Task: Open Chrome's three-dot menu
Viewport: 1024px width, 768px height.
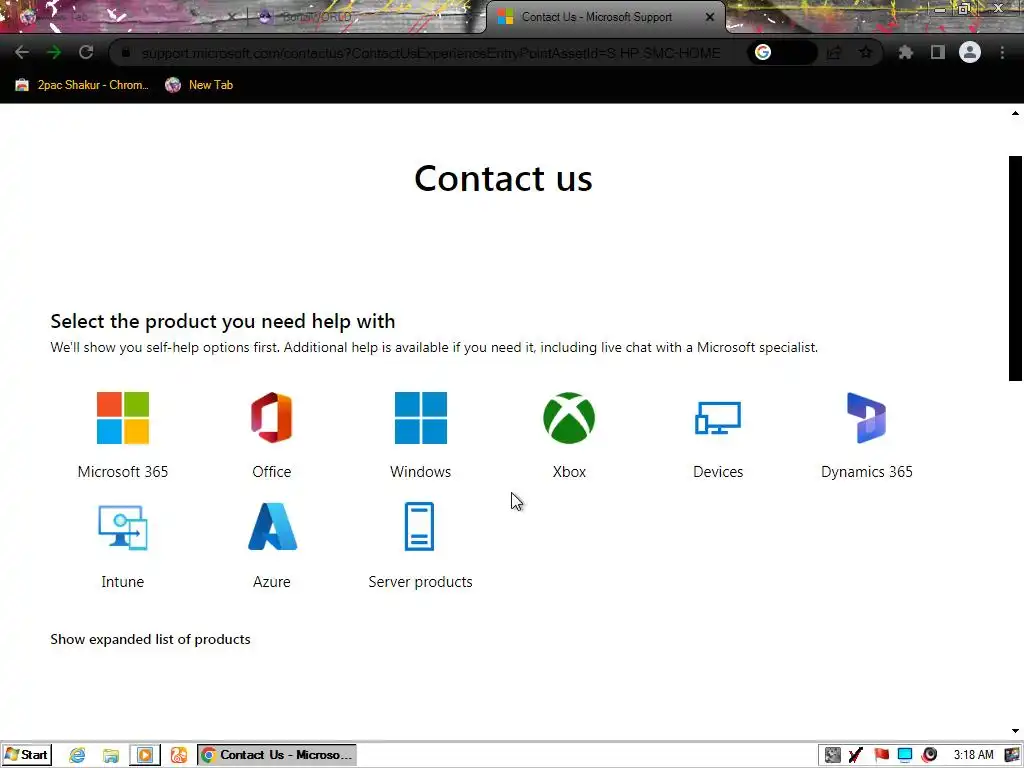Action: pos(1002,52)
